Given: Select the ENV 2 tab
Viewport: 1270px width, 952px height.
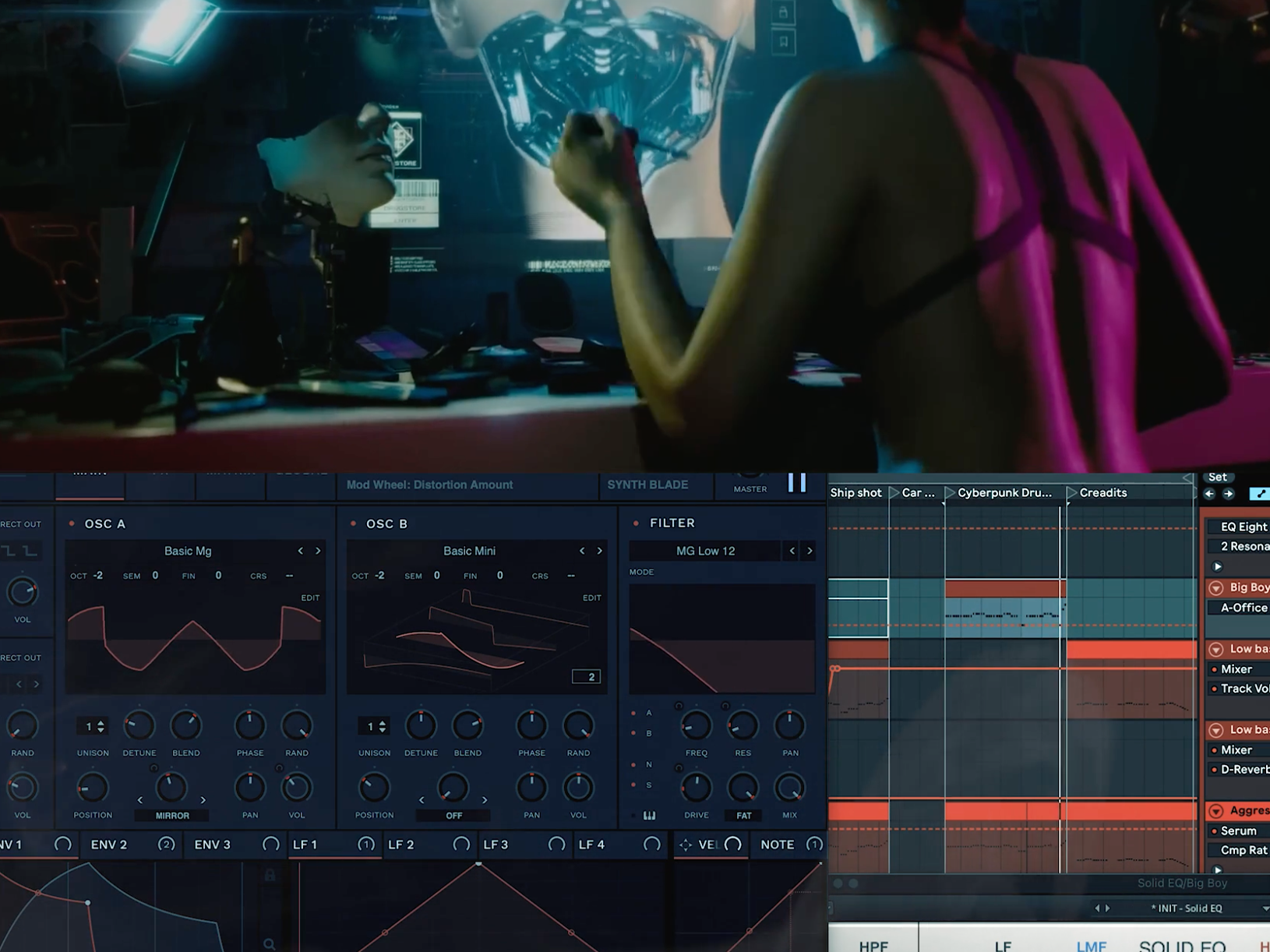Looking at the screenshot, I should [x=109, y=844].
